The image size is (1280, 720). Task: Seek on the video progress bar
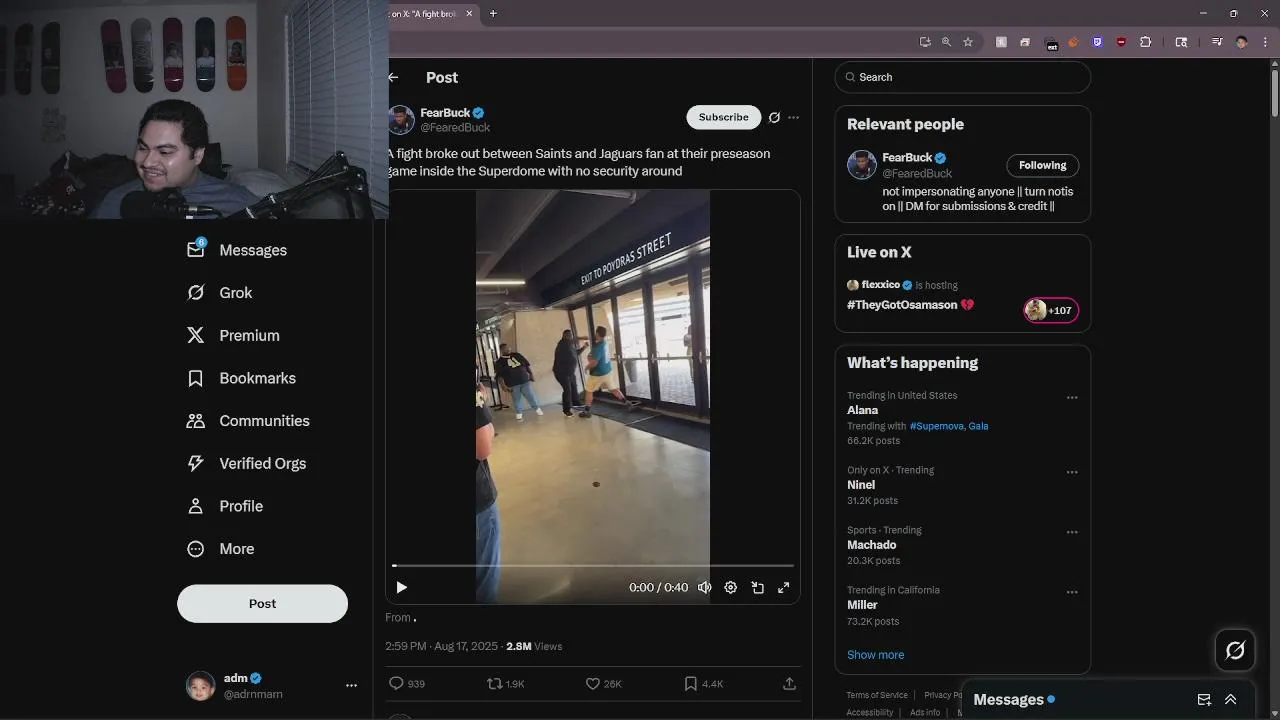[x=593, y=566]
